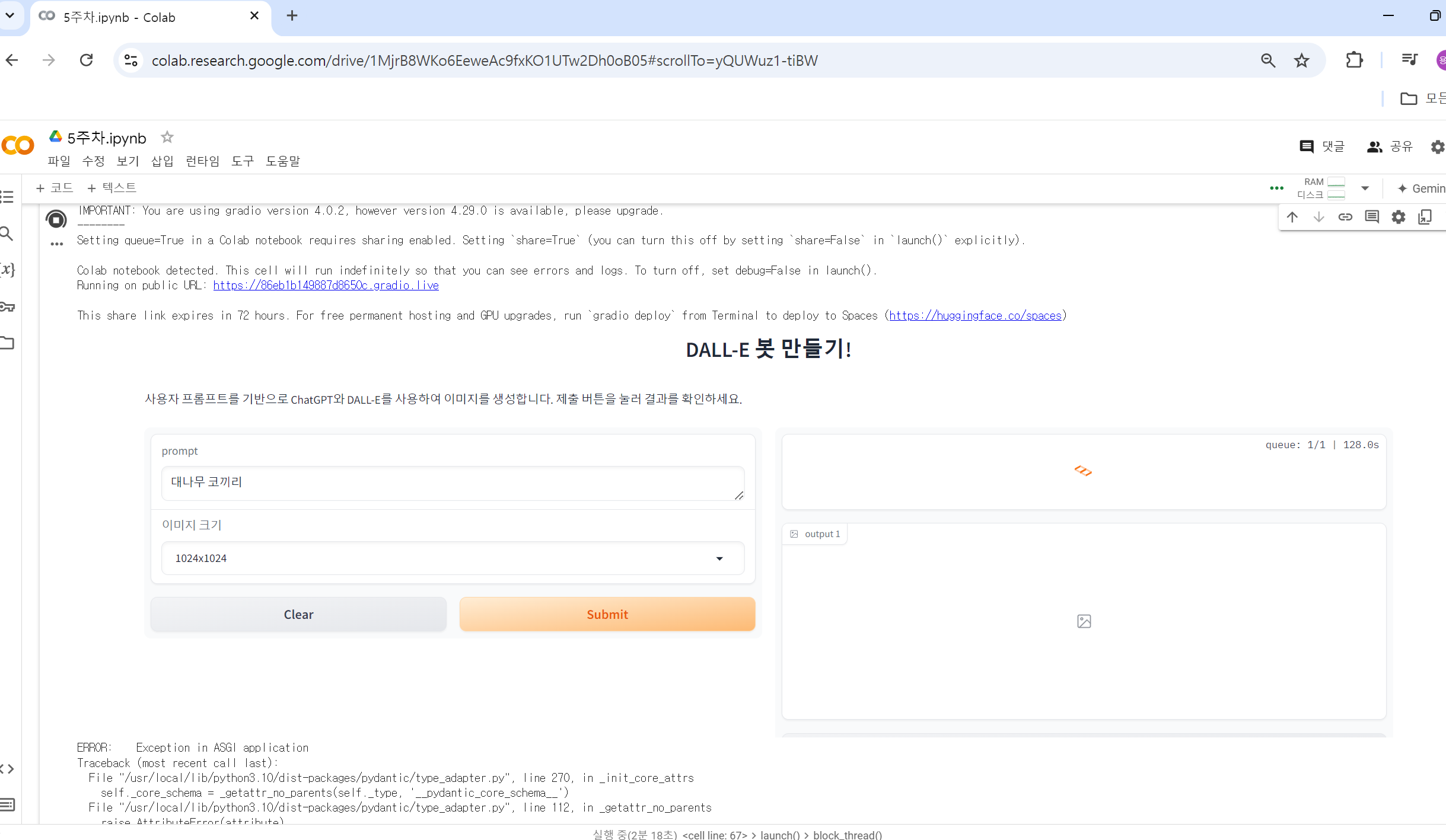Mirror cell in a tab

[1425, 217]
